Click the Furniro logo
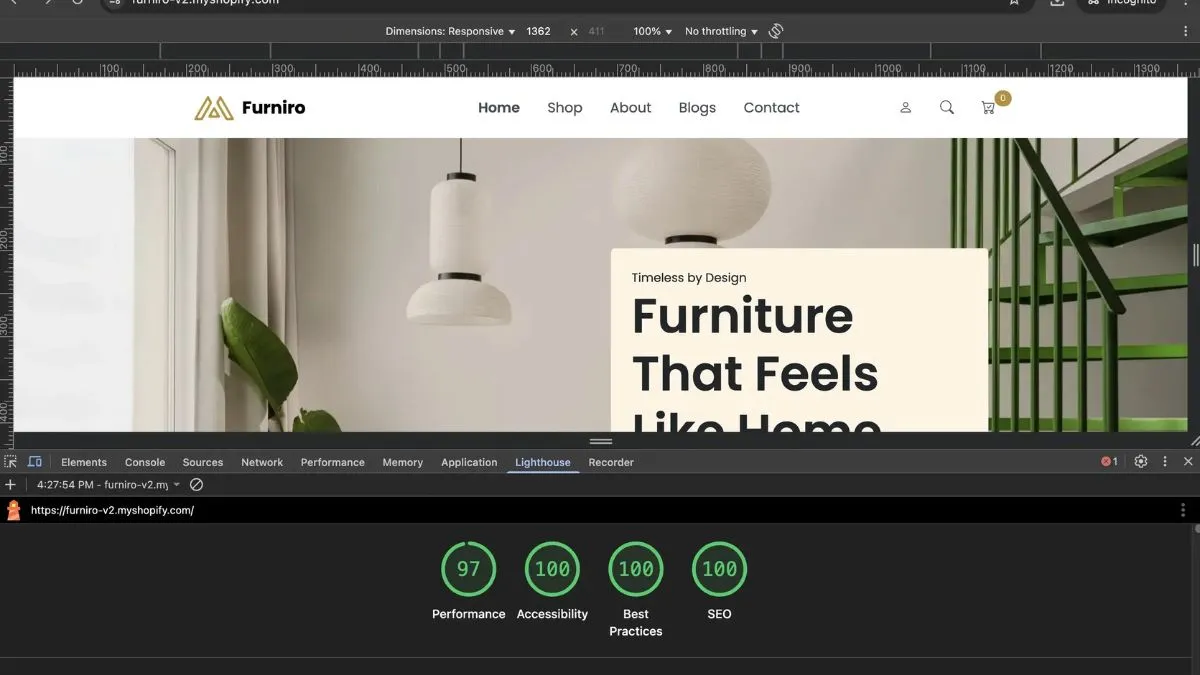1200x675 pixels. click(x=248, y=107)
